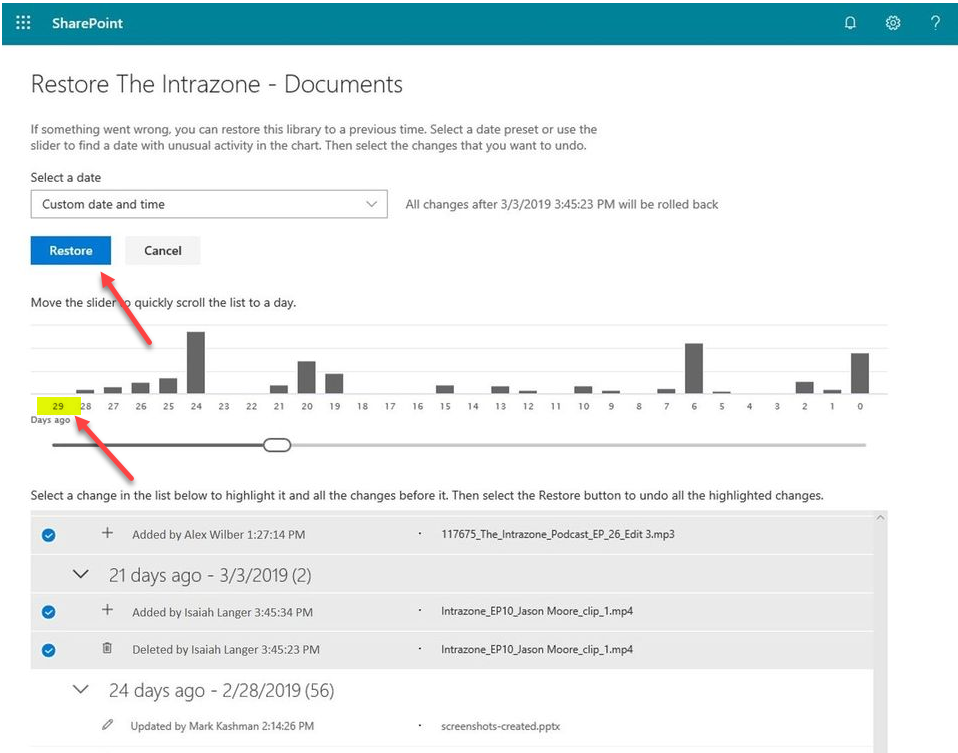This screenshot has width=958, height=753.
Task: Select the 117675_The_Intrazone_Podcast_EP_26_Edit 3.mp3 file name
Action: pyautogui.click(x=558, y=534)
